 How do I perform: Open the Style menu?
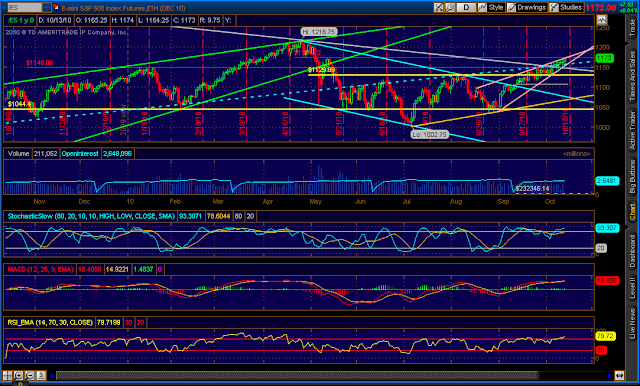click(x=491, y=7)
